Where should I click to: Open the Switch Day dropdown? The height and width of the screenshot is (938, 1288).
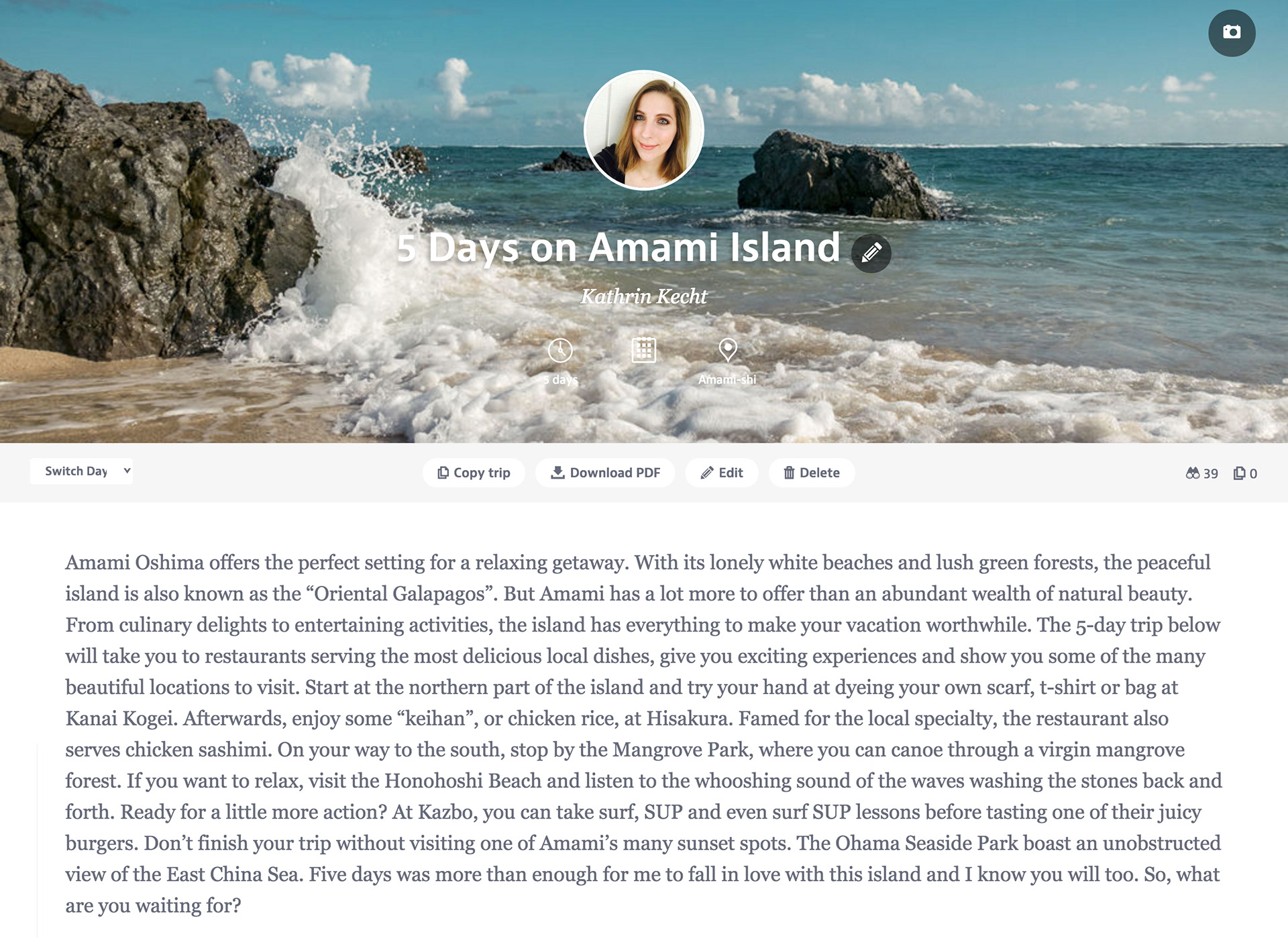point(81,471)
